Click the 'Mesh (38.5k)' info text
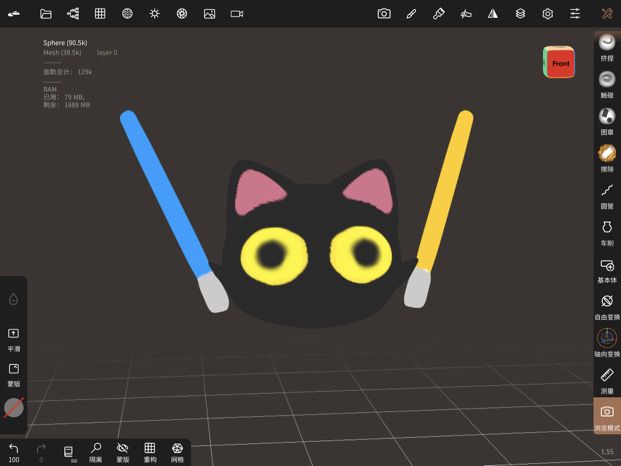621x466 pixels. point(62,53)
